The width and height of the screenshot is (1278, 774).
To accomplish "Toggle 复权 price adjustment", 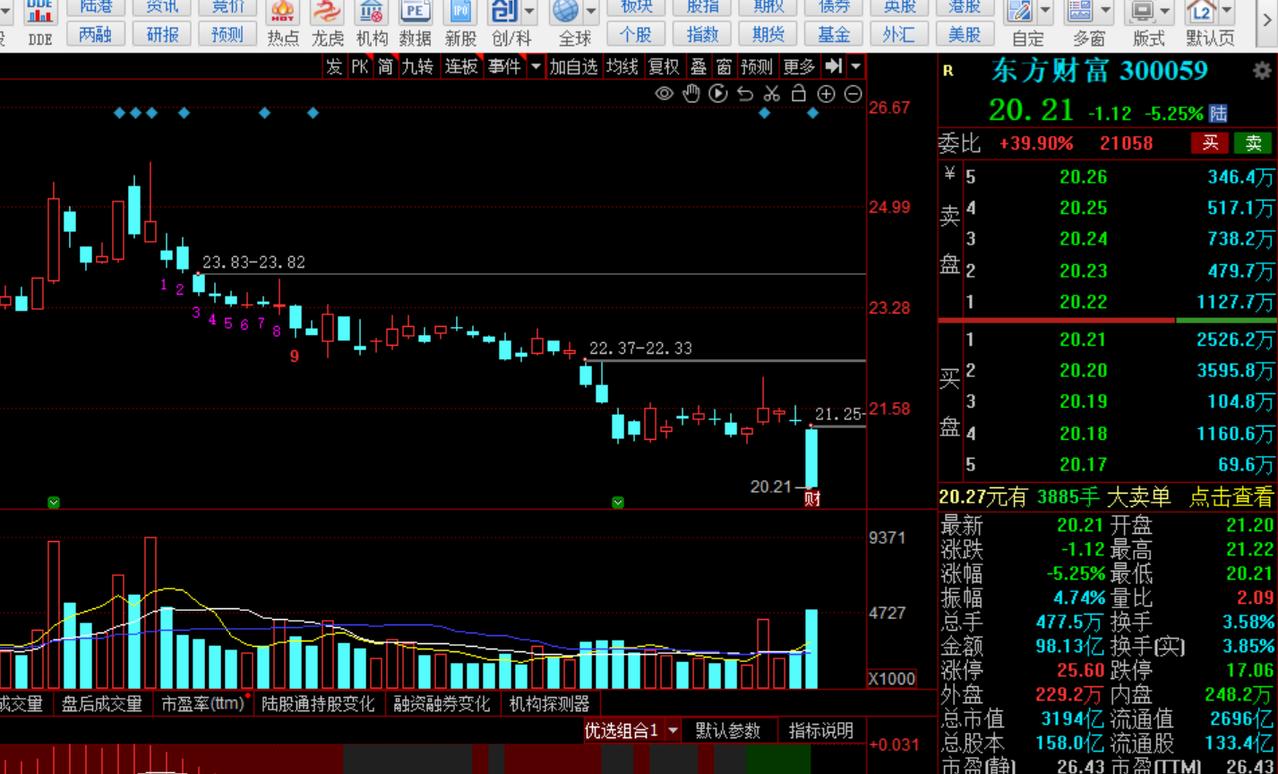I will tap(664, 66).
